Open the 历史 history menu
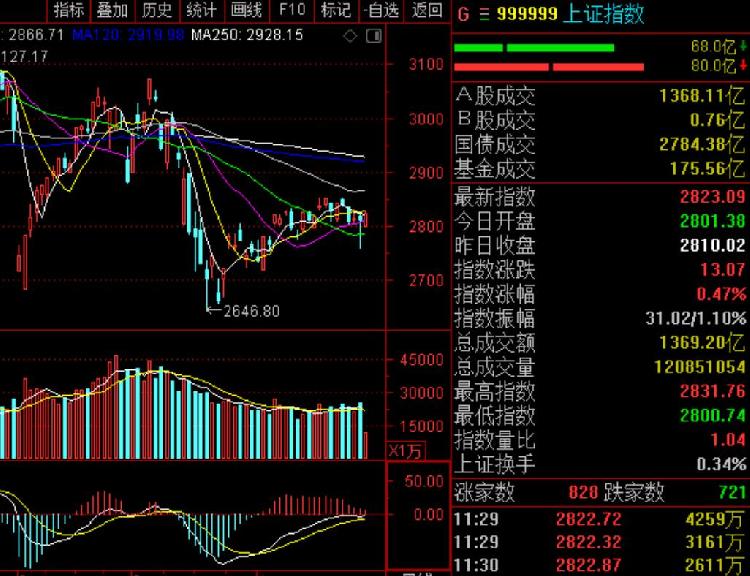 point(157,10)
